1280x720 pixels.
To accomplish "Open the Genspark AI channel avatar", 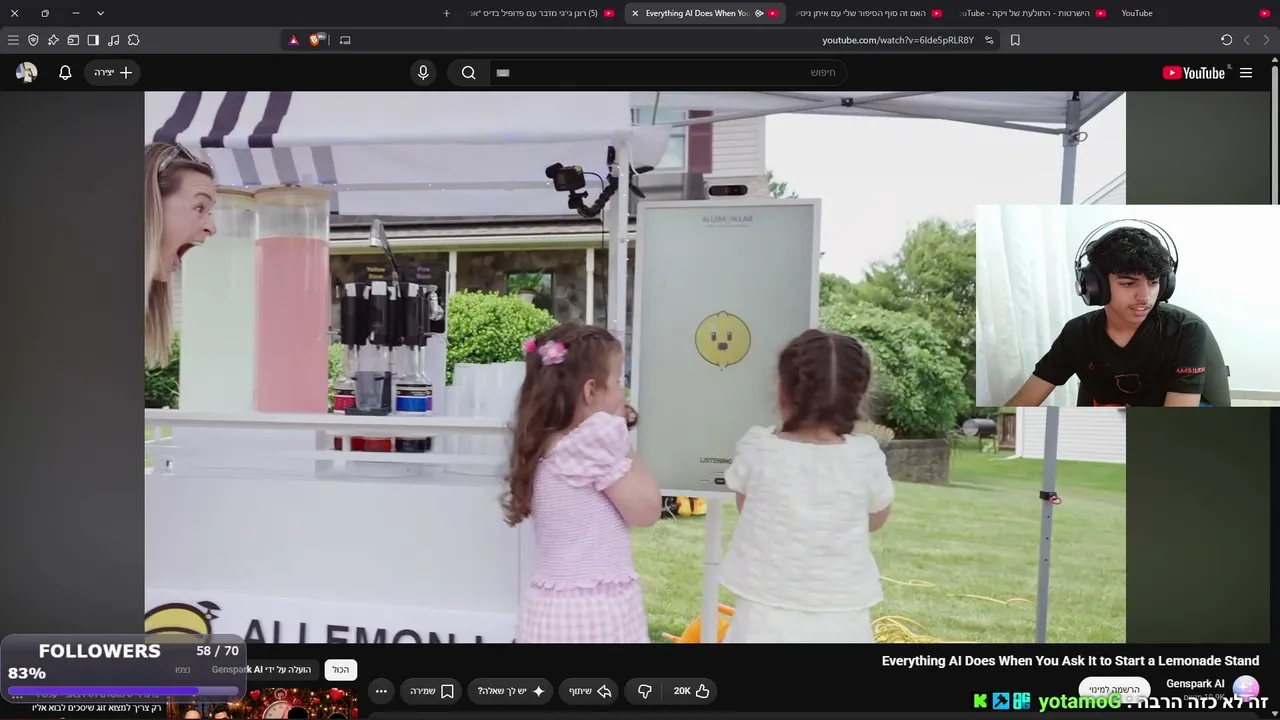I will (x=1246, y=688).
